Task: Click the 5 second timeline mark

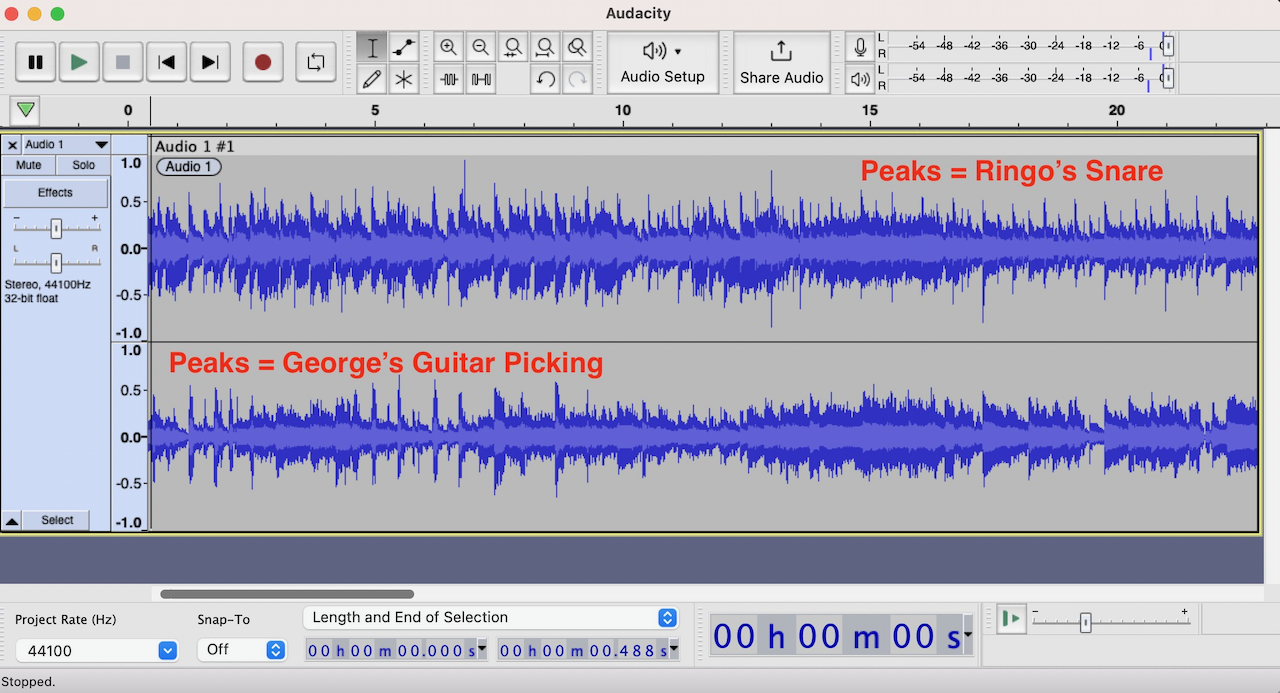Action: pyautogui.click(x=375, y=111)
